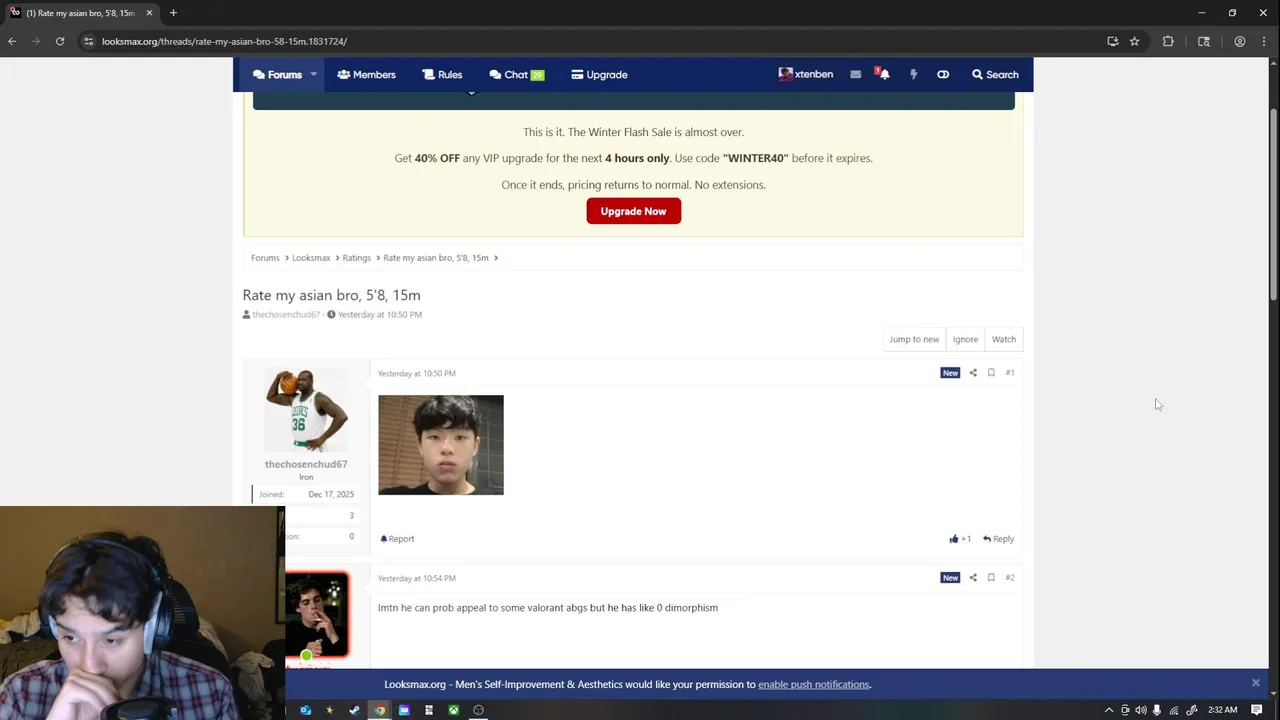The width and height of the screenshot is (1280, 720).
Task: Open second poster's avatar with red border
Action: point(317,615)
